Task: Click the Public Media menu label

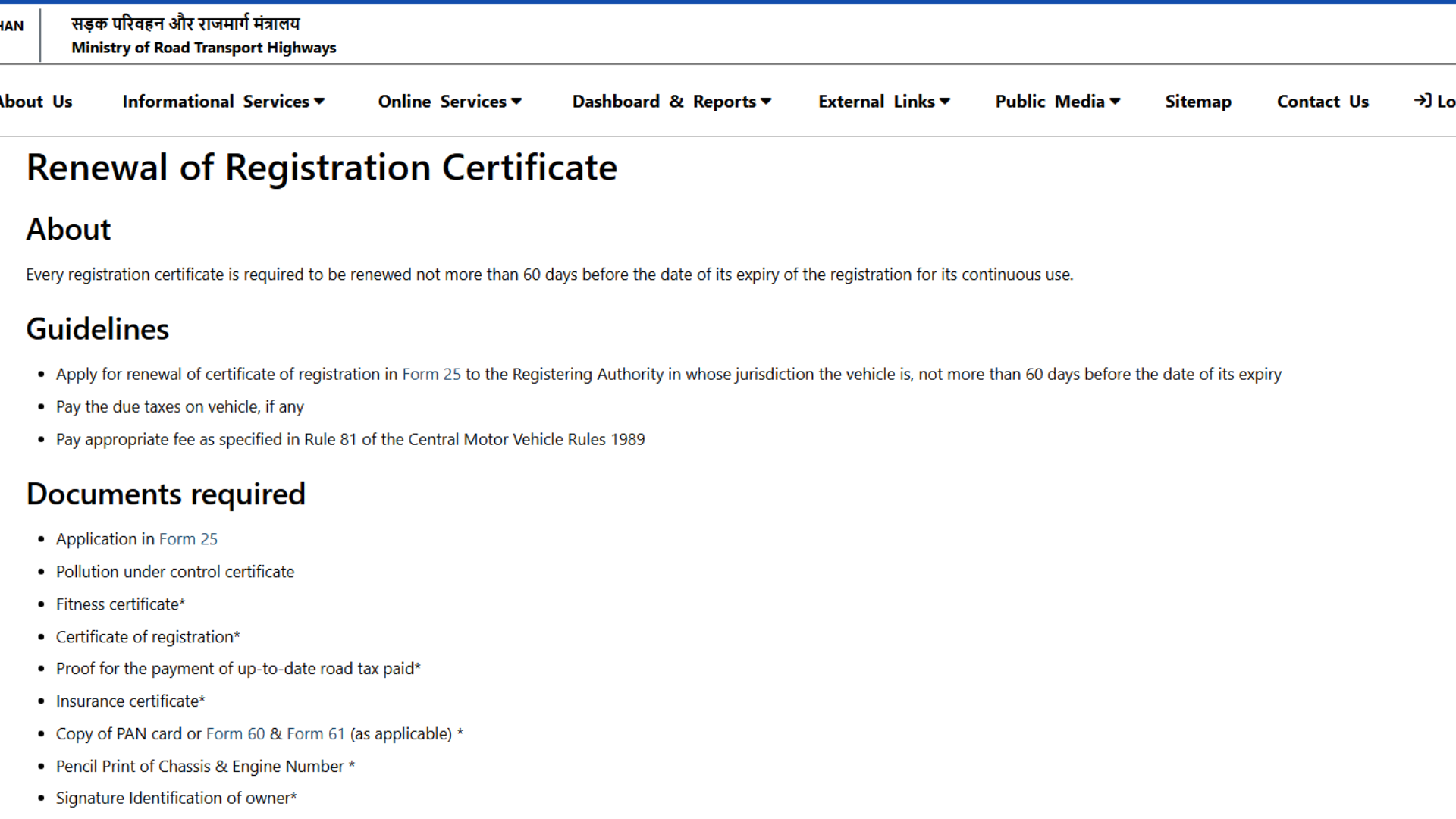Action: point(1050,102)
